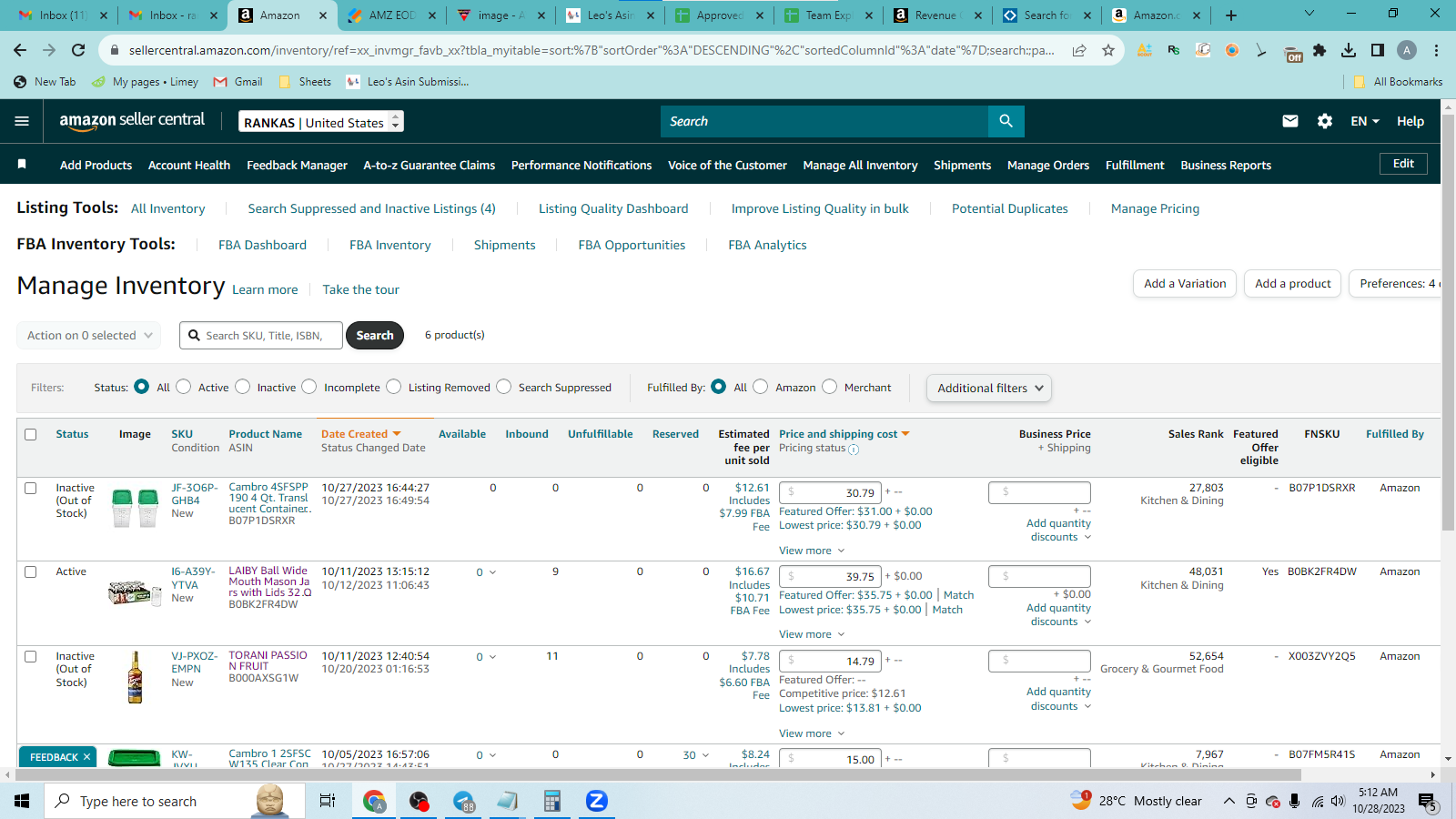
Task: Click the Edit navbar button
Action: pos(1403,164)
